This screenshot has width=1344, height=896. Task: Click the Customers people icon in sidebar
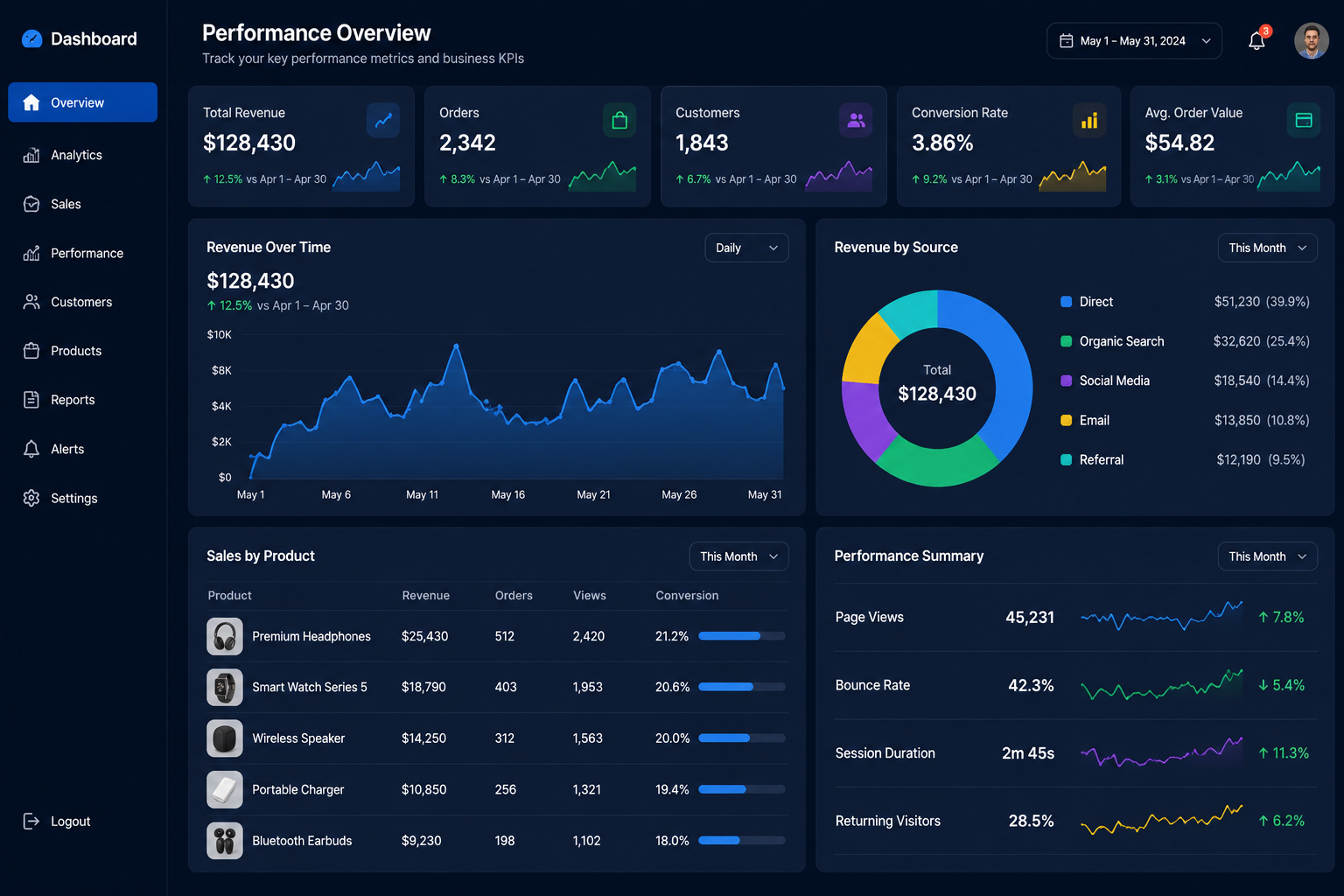pos(31,302)
